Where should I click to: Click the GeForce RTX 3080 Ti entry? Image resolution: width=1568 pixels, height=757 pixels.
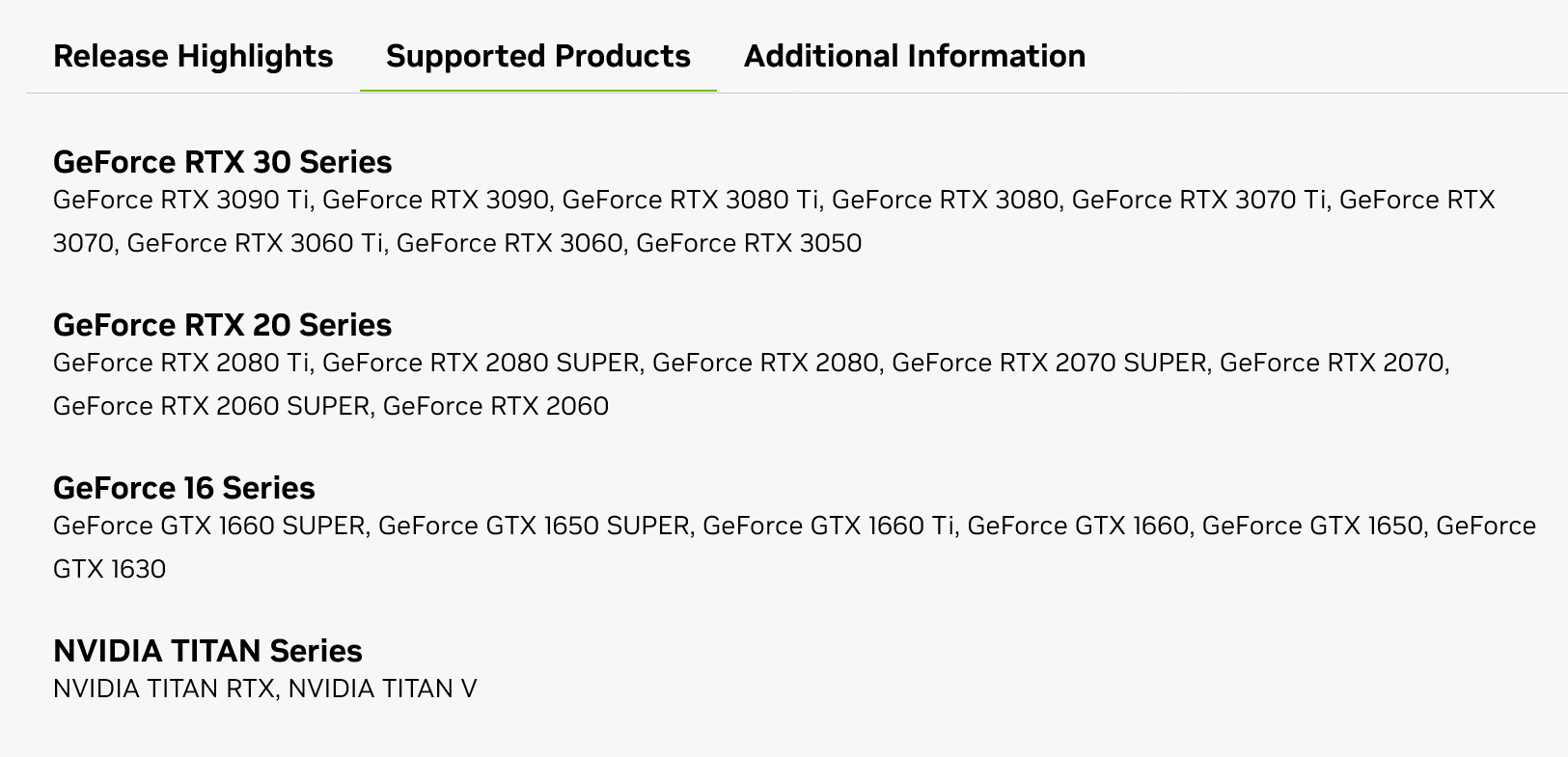[690, 200]
